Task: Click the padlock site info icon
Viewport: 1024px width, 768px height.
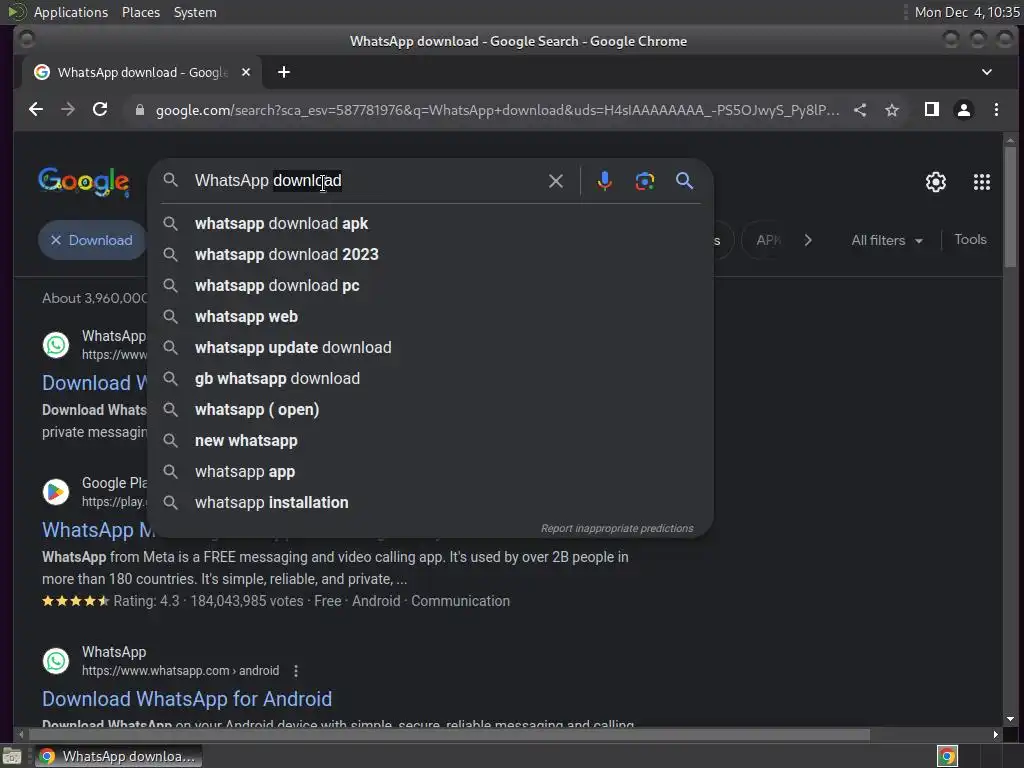Action: [139, 110]
